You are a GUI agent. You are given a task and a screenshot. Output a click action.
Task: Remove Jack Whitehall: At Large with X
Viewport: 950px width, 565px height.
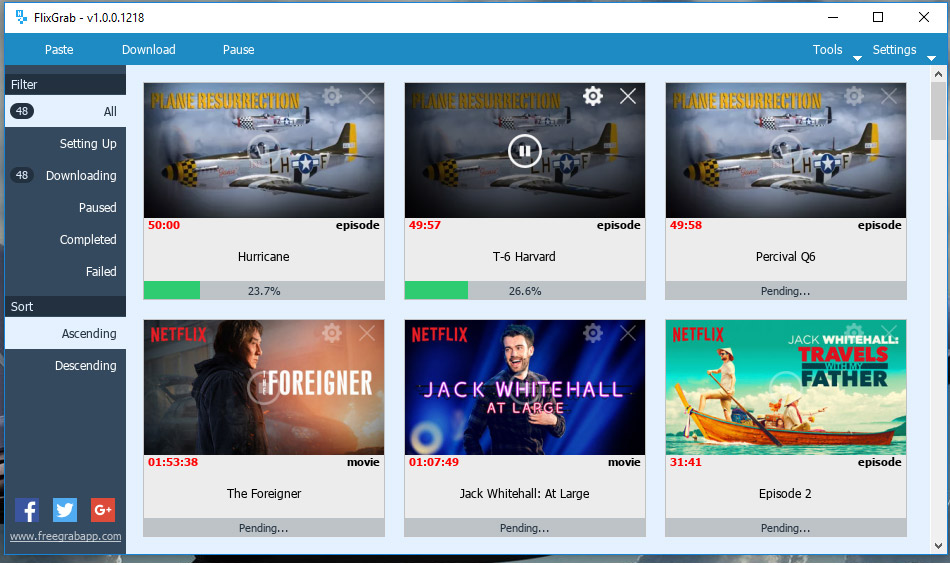[x=628, y=332]
